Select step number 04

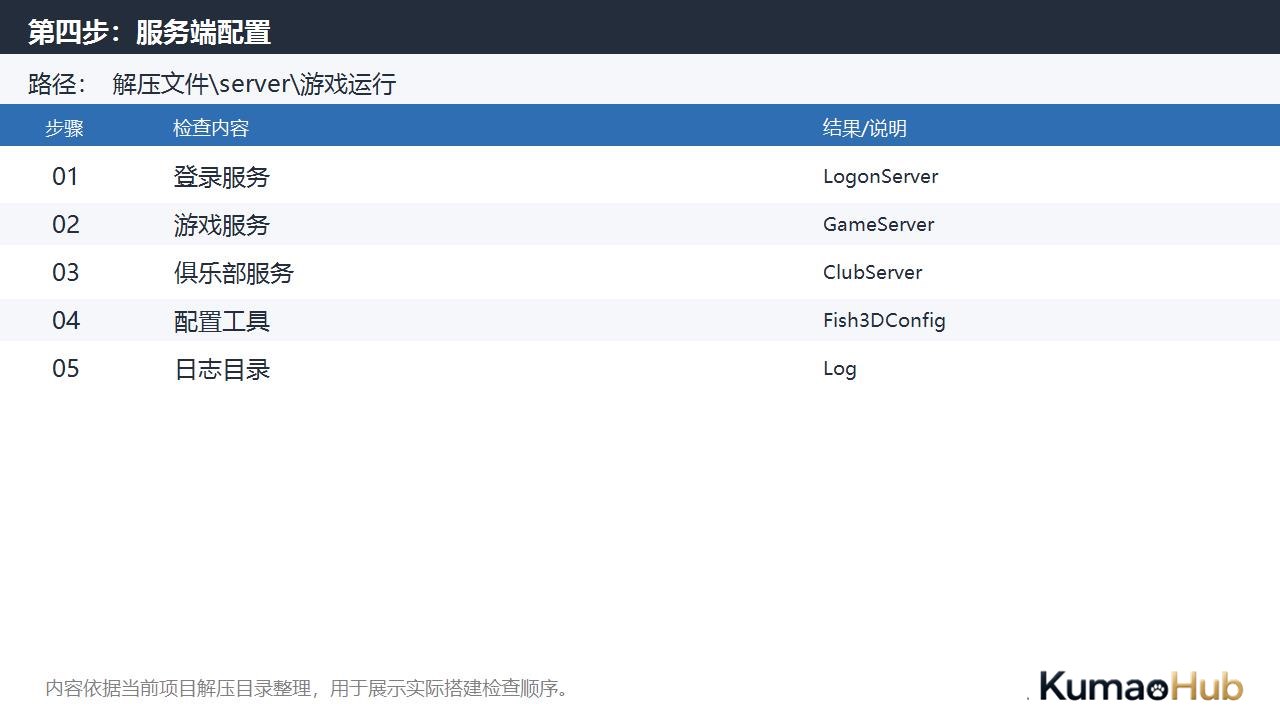click(65, 321)
